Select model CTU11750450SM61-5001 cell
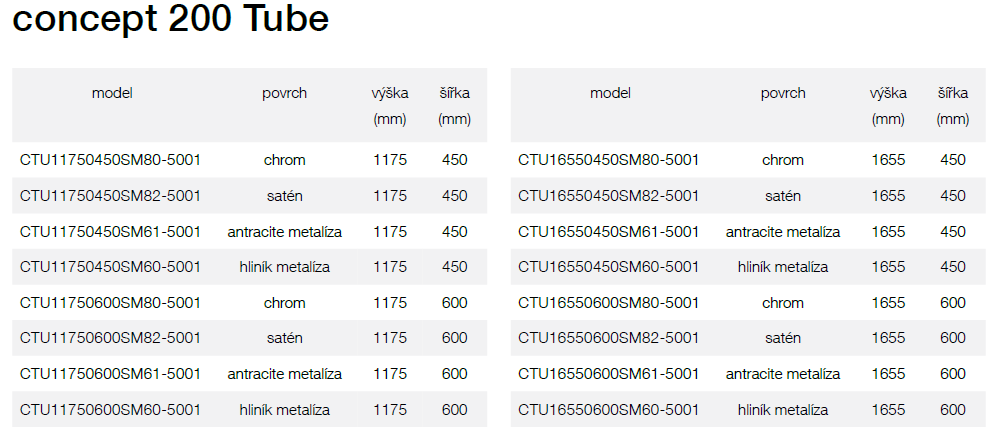 tap(110, 232)
